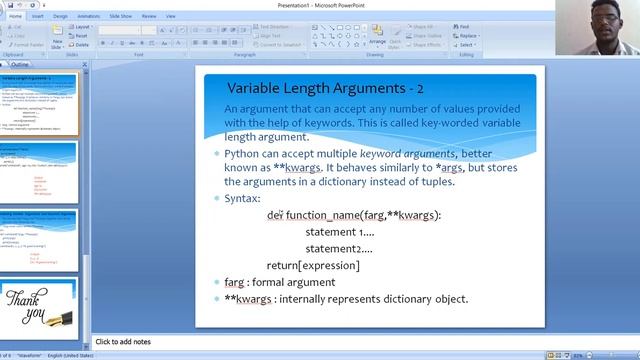This screenshot has height=360, width=640.
Task: Open the Review ribbon tab
Action: 149,16
